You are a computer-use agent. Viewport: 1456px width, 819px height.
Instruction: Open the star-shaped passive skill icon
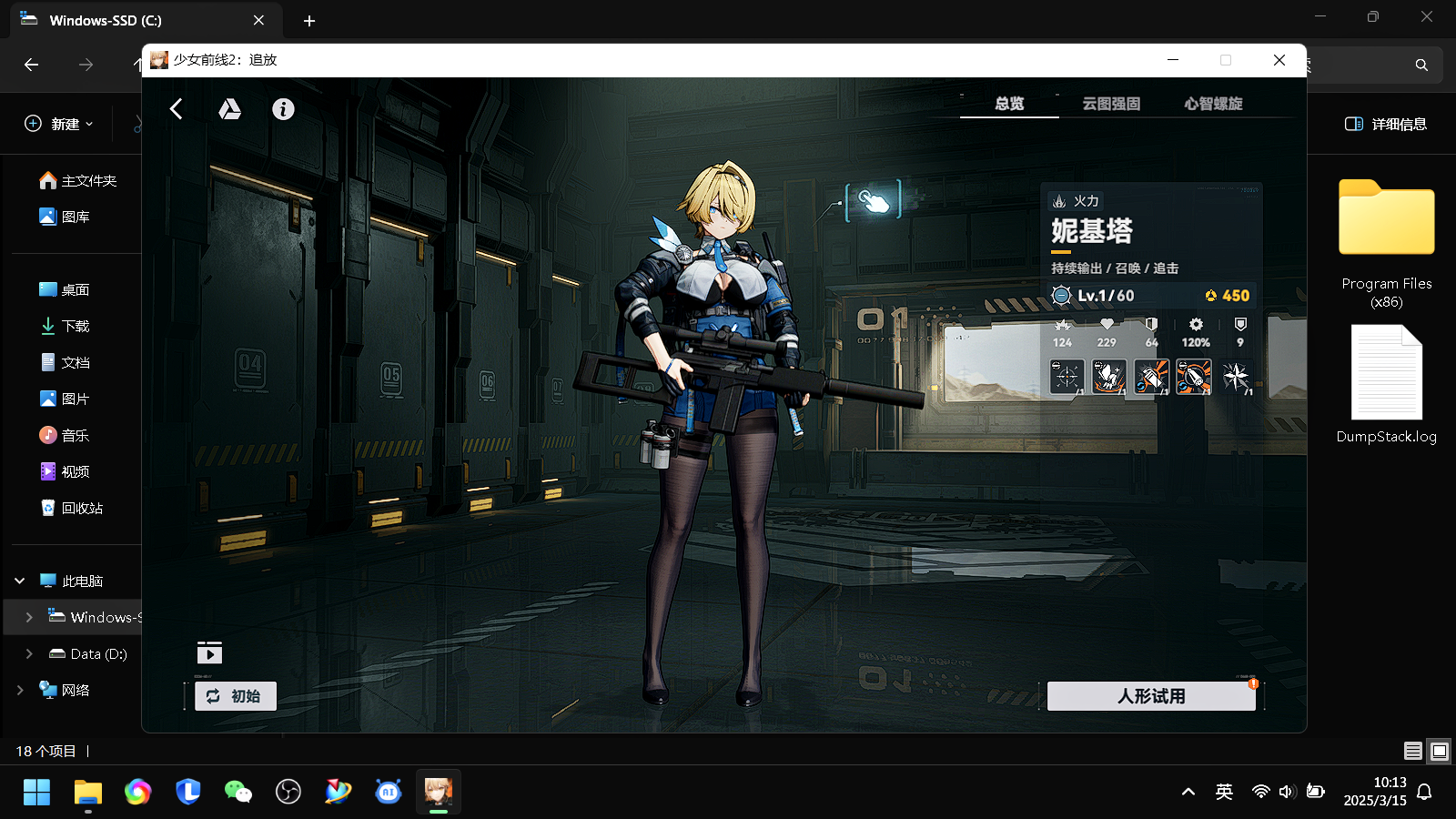1236,376
